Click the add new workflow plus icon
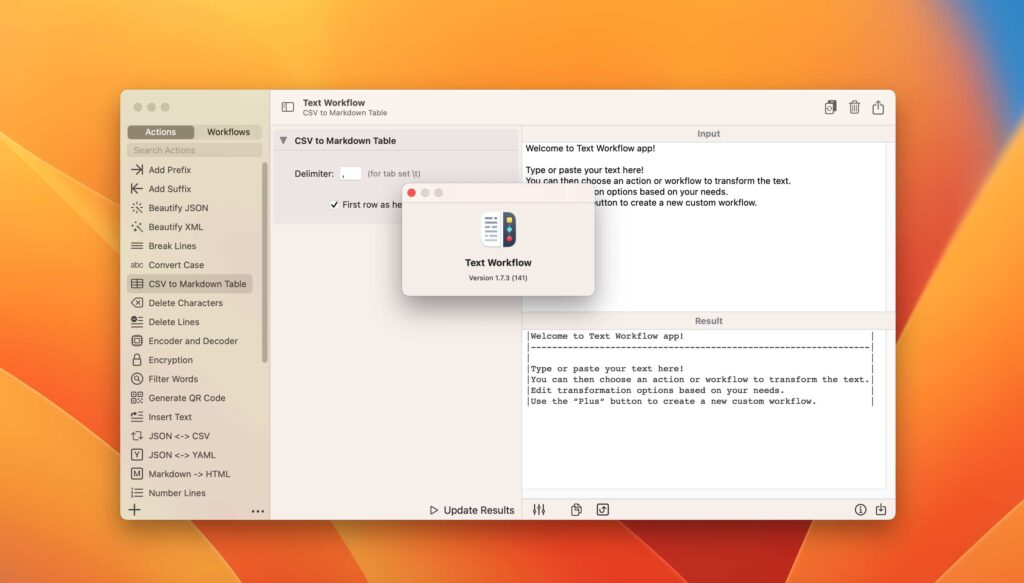The width and height of the screenshot is (1024, 583). [x=133, y=510]
